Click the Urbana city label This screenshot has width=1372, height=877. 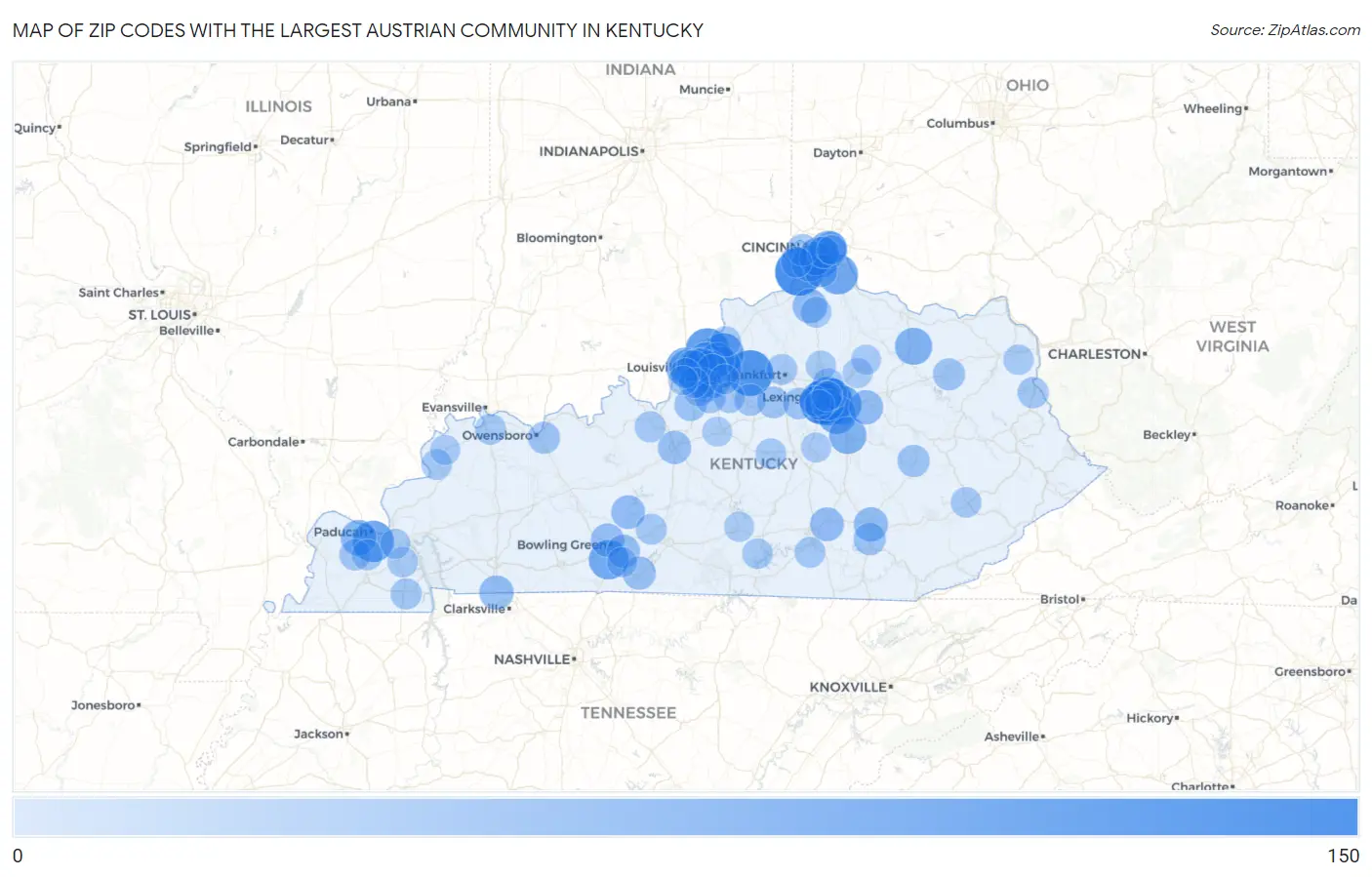tap(388, 101)
